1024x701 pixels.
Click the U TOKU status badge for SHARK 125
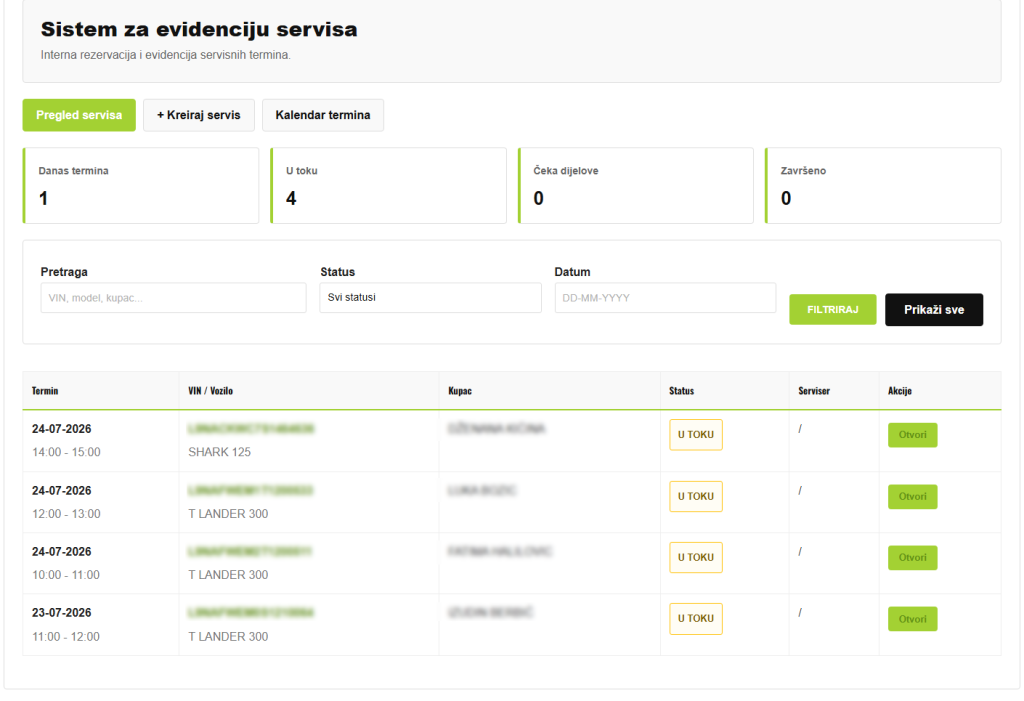(696, 435)
